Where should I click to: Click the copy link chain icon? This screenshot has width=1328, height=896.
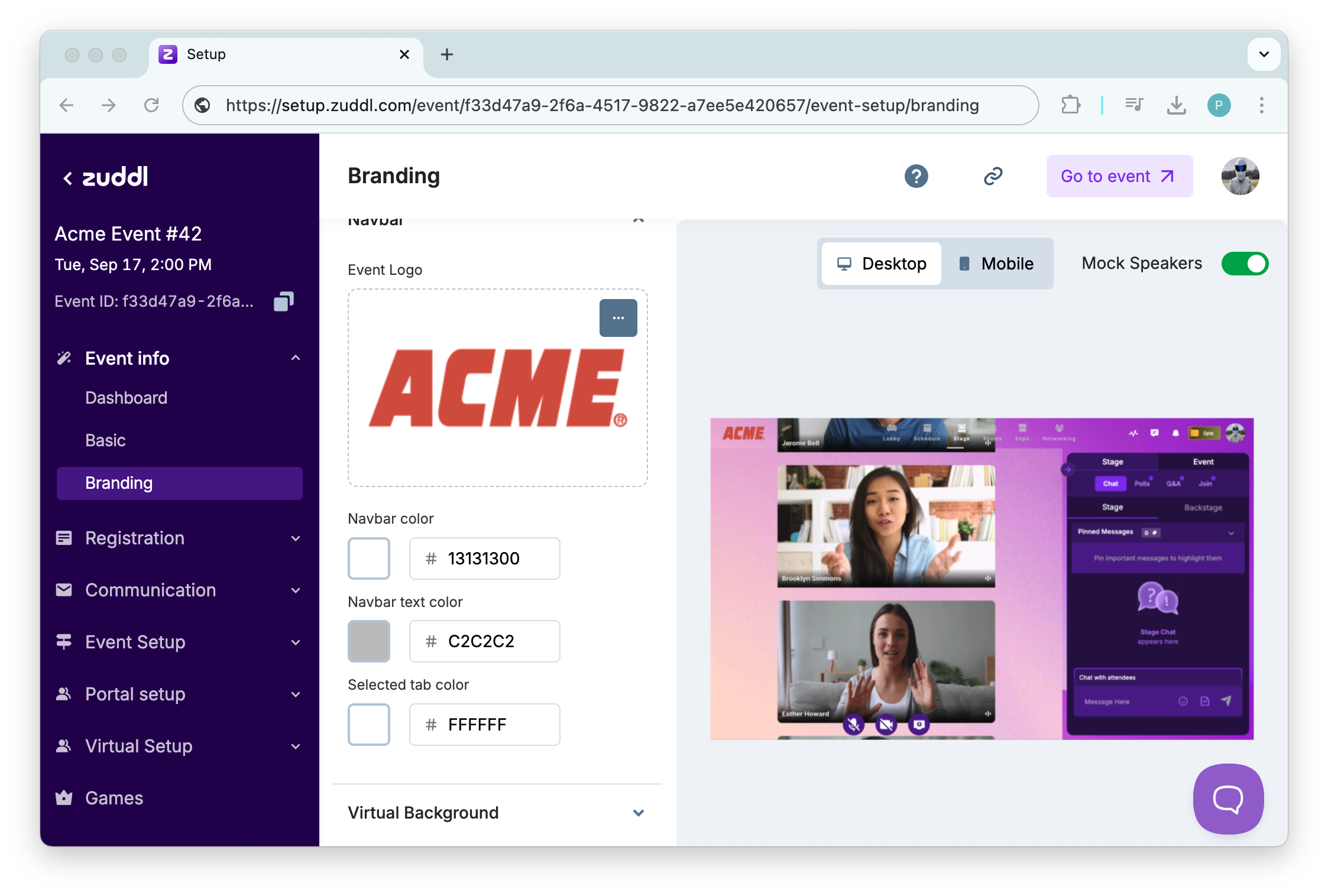tap(993, 176)
